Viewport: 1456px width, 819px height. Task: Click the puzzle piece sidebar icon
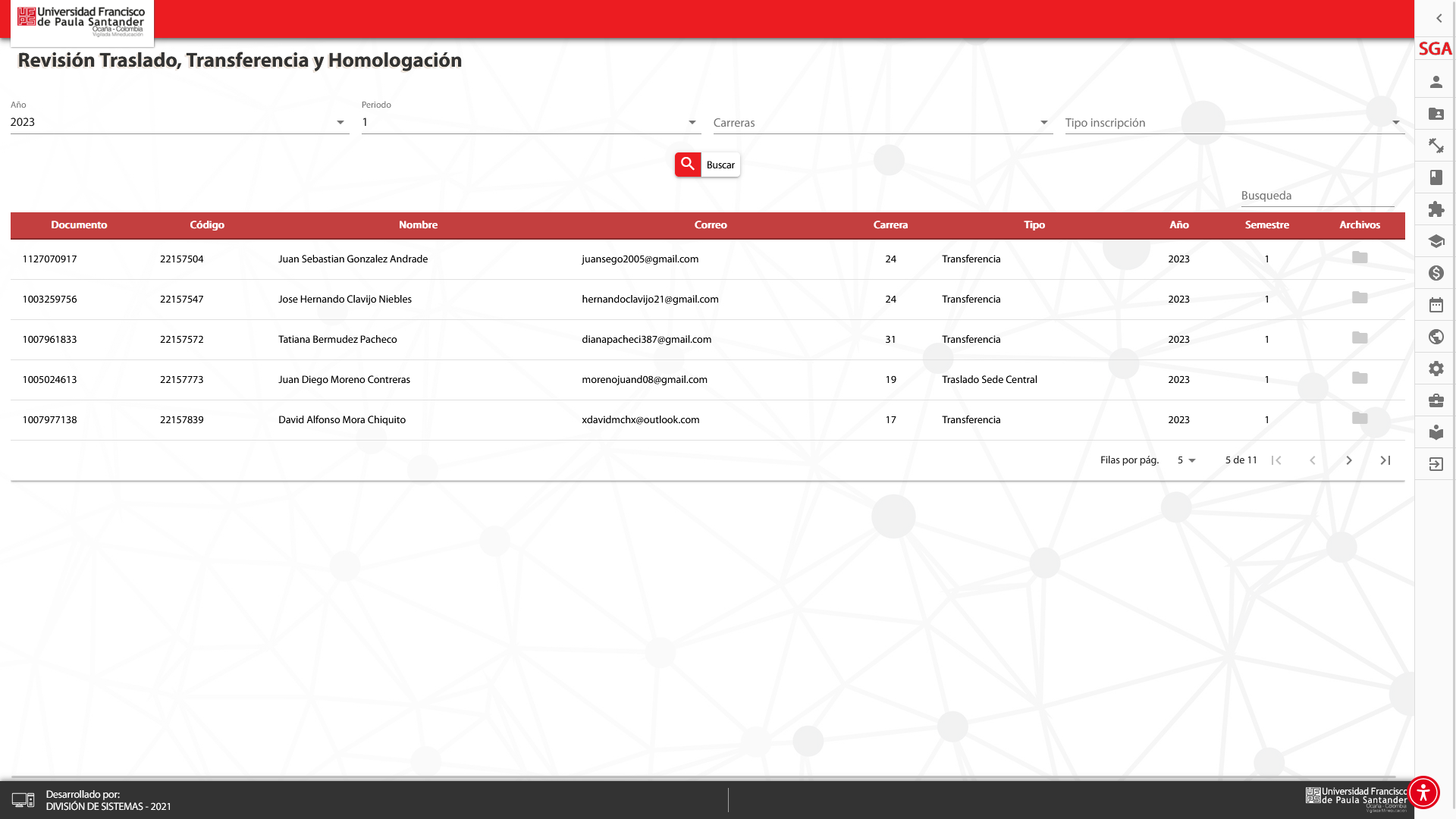1436,209
